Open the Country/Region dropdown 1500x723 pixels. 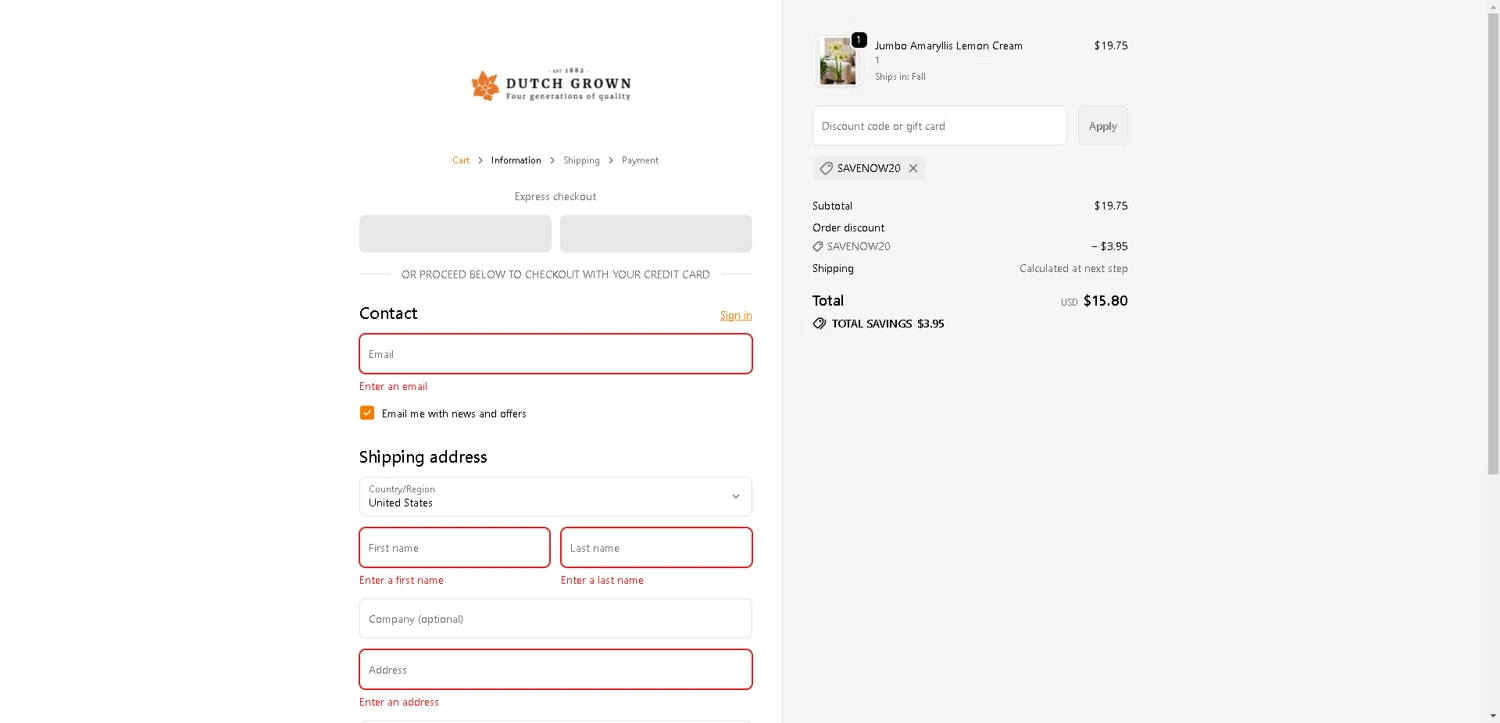pyautogui.click(x=555, y=496)
